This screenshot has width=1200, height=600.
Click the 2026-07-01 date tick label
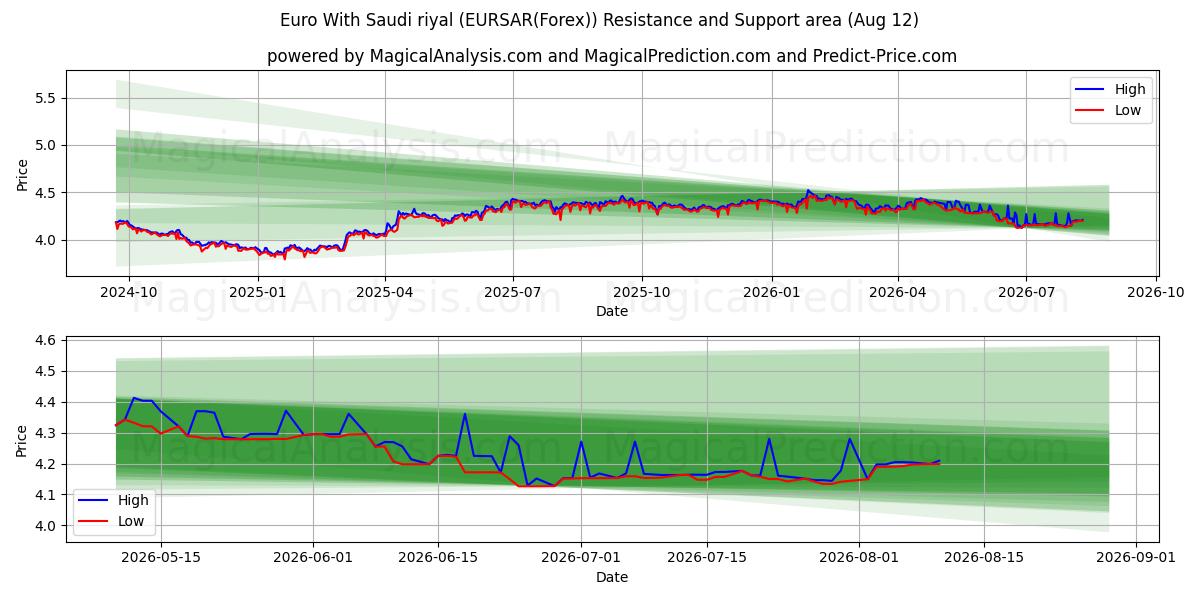pyautogui.click(x=582, y=557)
